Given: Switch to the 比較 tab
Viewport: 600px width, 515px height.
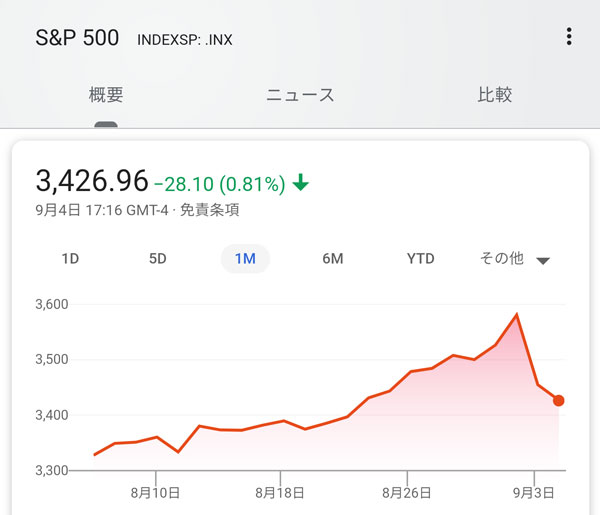Looking at the screenshot, I should tap(495, 96).
